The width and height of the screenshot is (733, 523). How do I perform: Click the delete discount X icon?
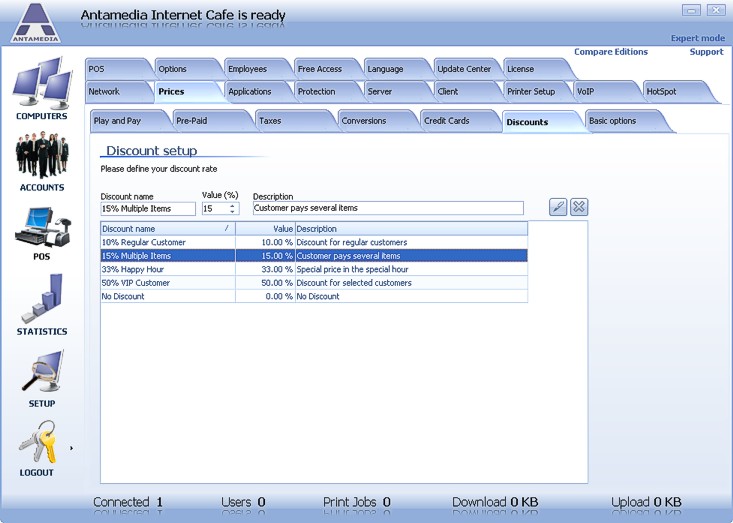click(x=579, y=207)
